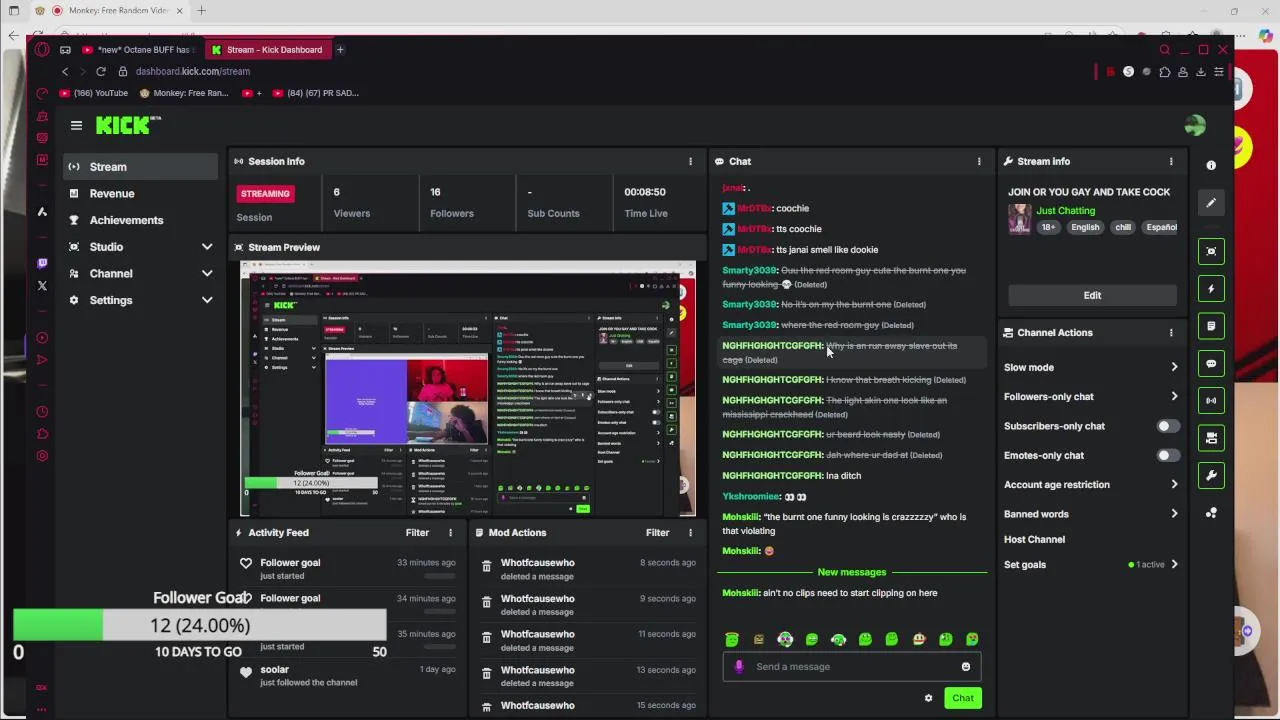The height and width of the screenshot is (720, 1280).
Task: Select Stream in the sidebar
Action: coord(140,167)
